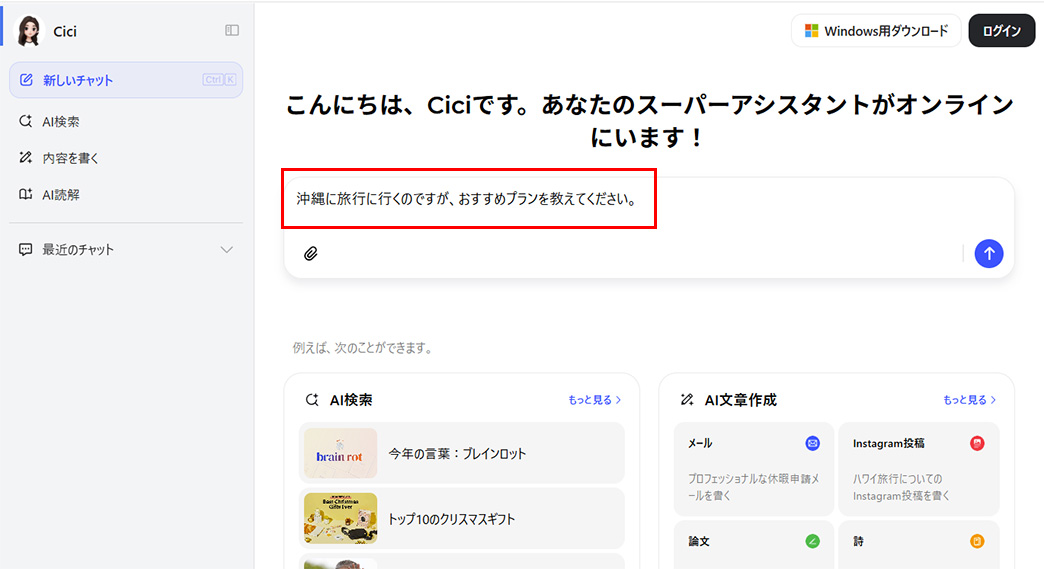Click the green 論文 icon
Viewport: 1044px width, 569px height.
tap(812, 541)
